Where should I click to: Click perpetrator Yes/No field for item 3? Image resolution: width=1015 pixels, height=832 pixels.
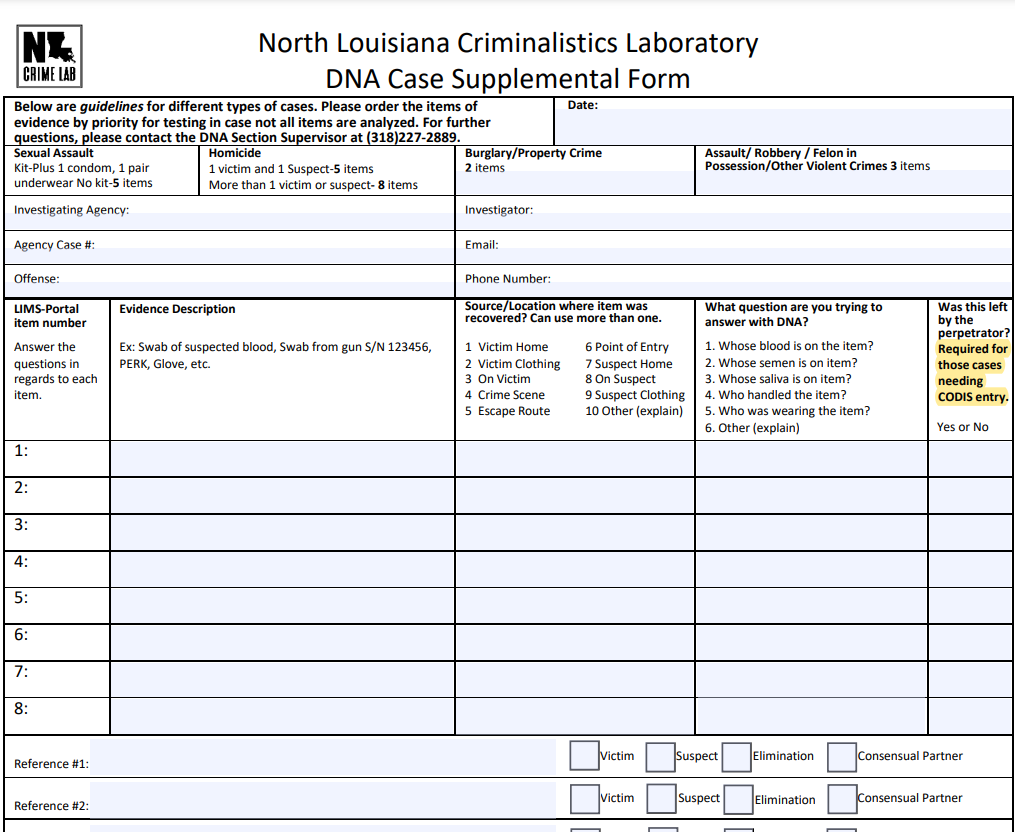tap(970, 533)
